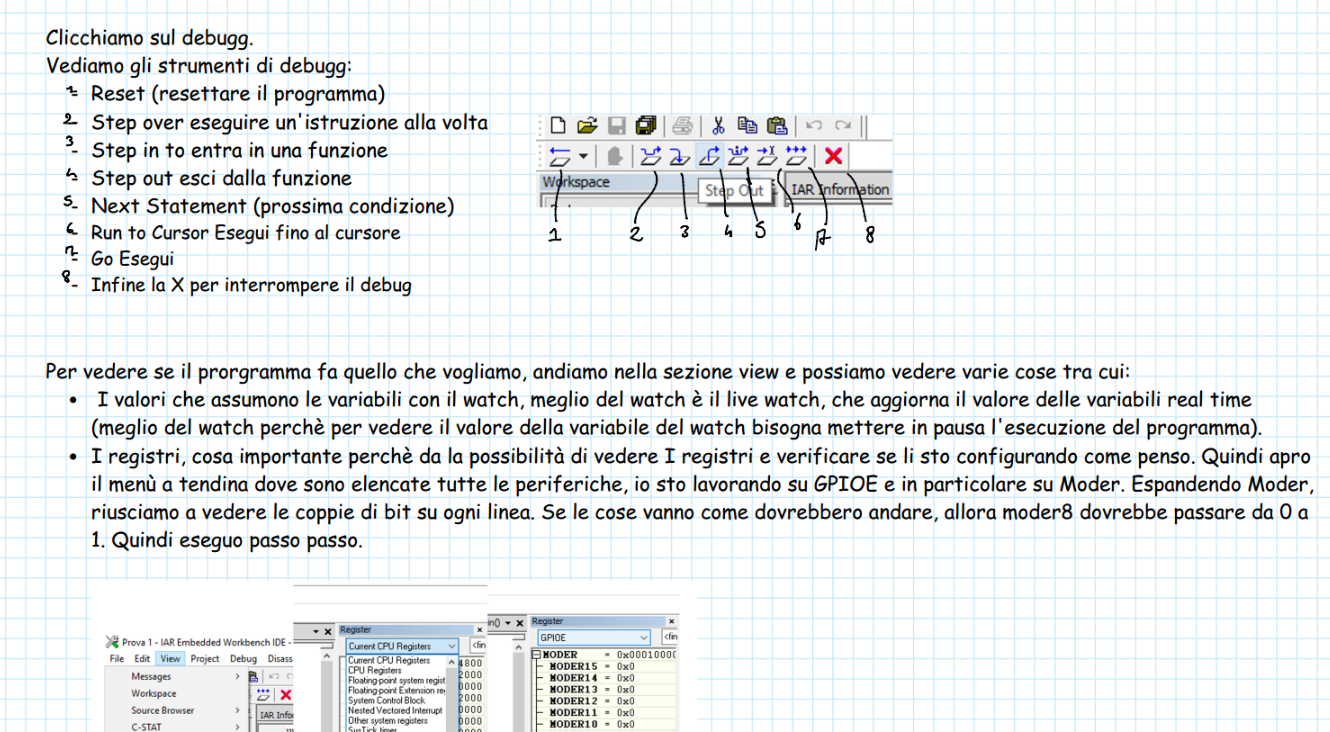Open the Debug menu
Viewport: 1330px width, 732px height.
pos(243,659)
